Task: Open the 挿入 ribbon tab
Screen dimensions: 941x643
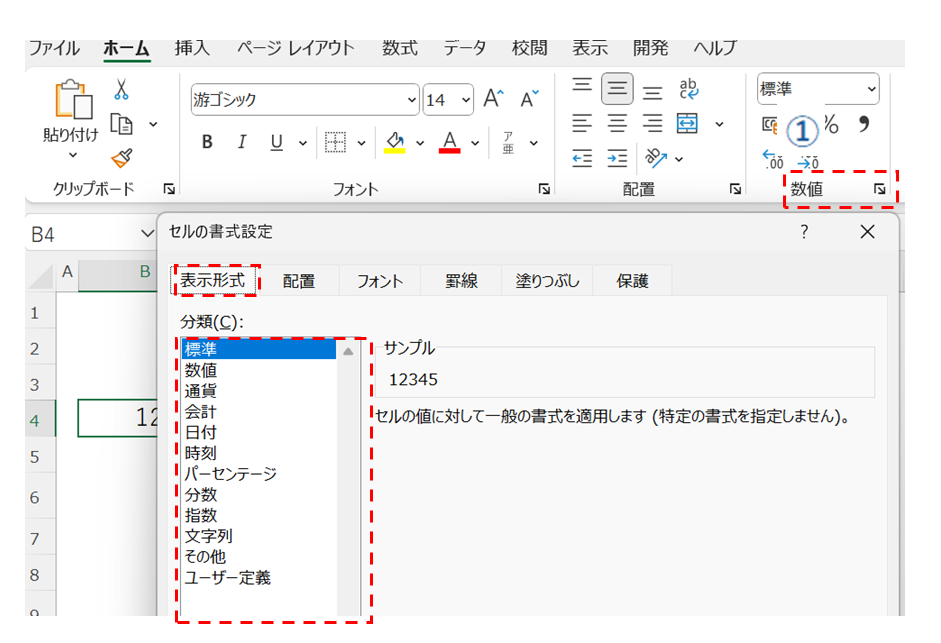Action: click(192, 48)
